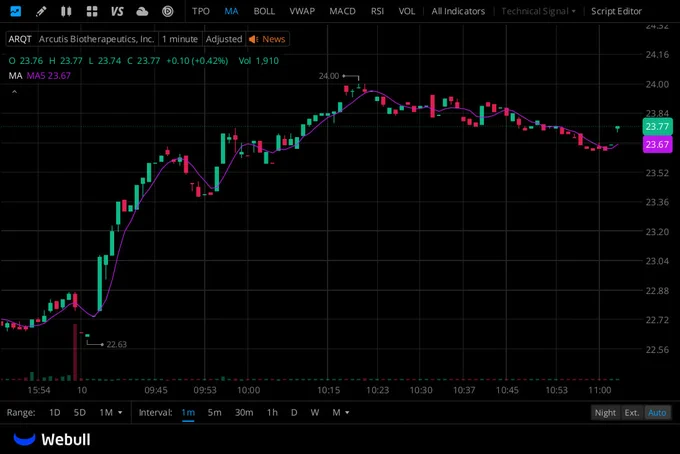The height and width of the screenshot is (454, 680).
Task: Toggle the Ext. hours button
Action: coord(631,412)
